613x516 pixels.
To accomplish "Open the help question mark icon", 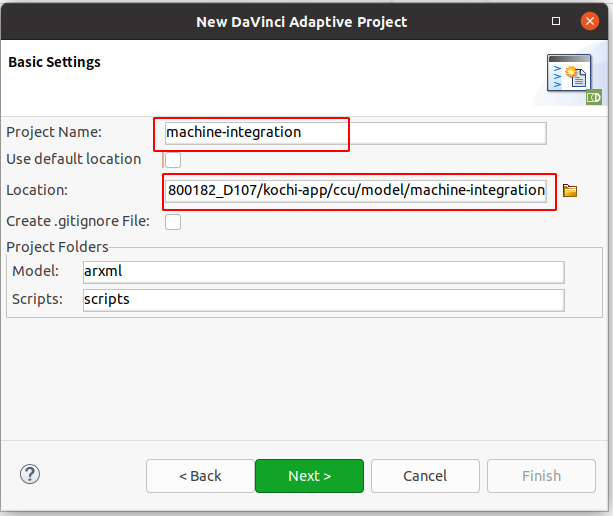I will tap(30, 474).
